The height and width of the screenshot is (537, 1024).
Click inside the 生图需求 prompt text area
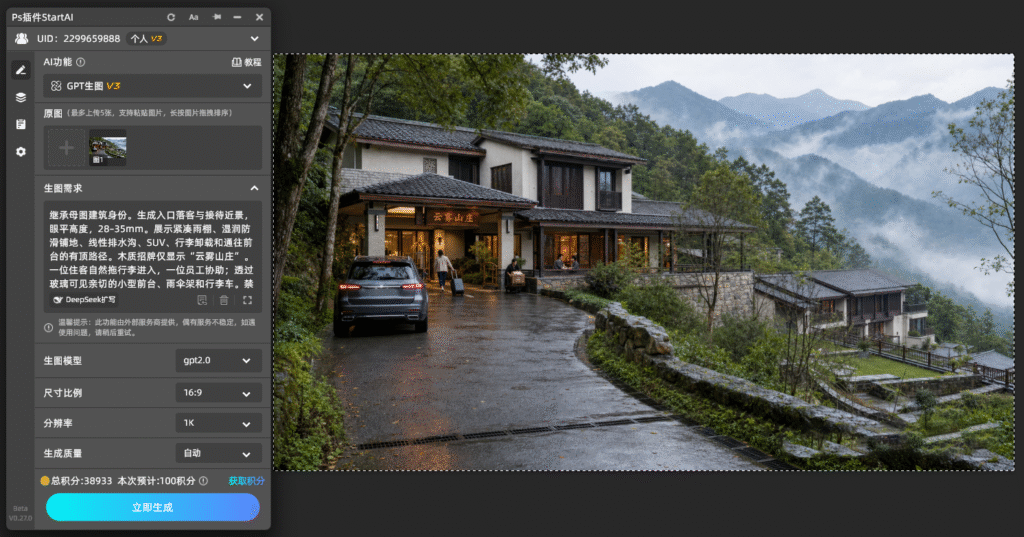point(152,249)
